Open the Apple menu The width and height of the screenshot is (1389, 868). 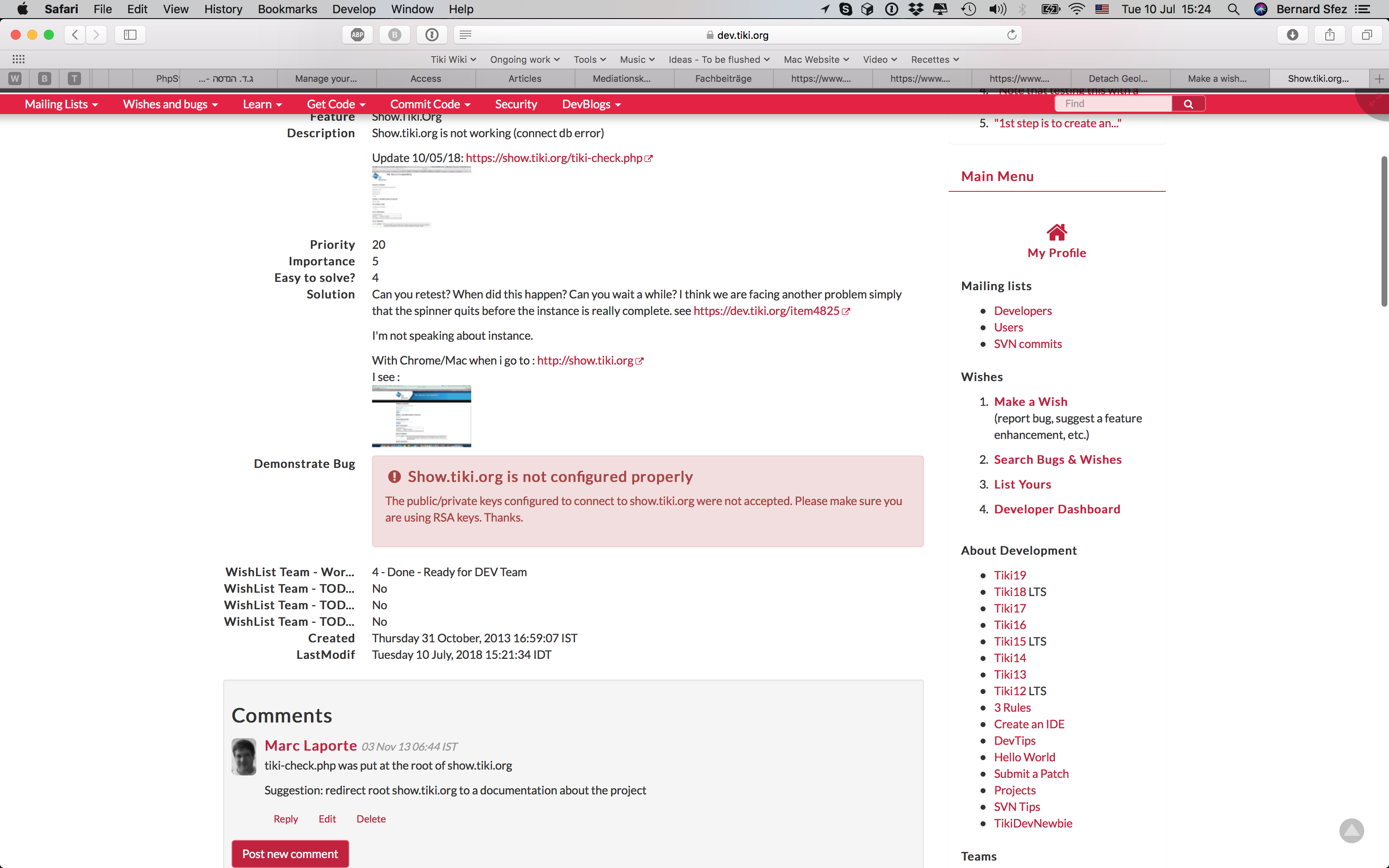pyautogui.click(x=22, y=9)
